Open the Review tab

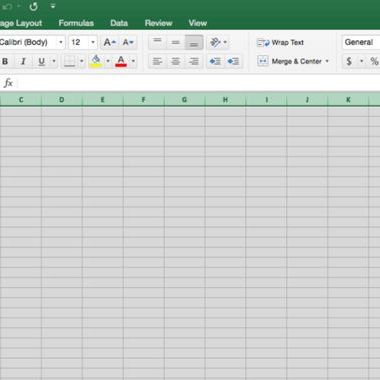(x=158, y=23)
